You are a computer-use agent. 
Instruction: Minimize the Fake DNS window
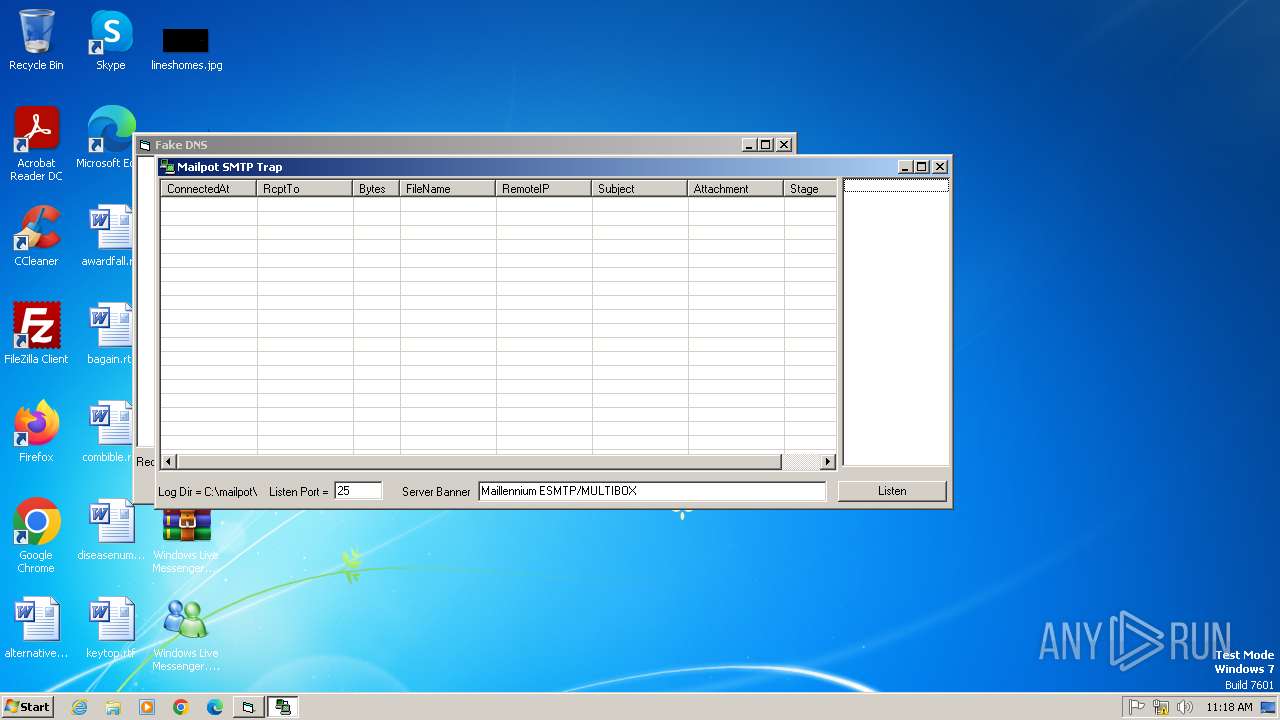pyautogui.click(x=749, y=145)
